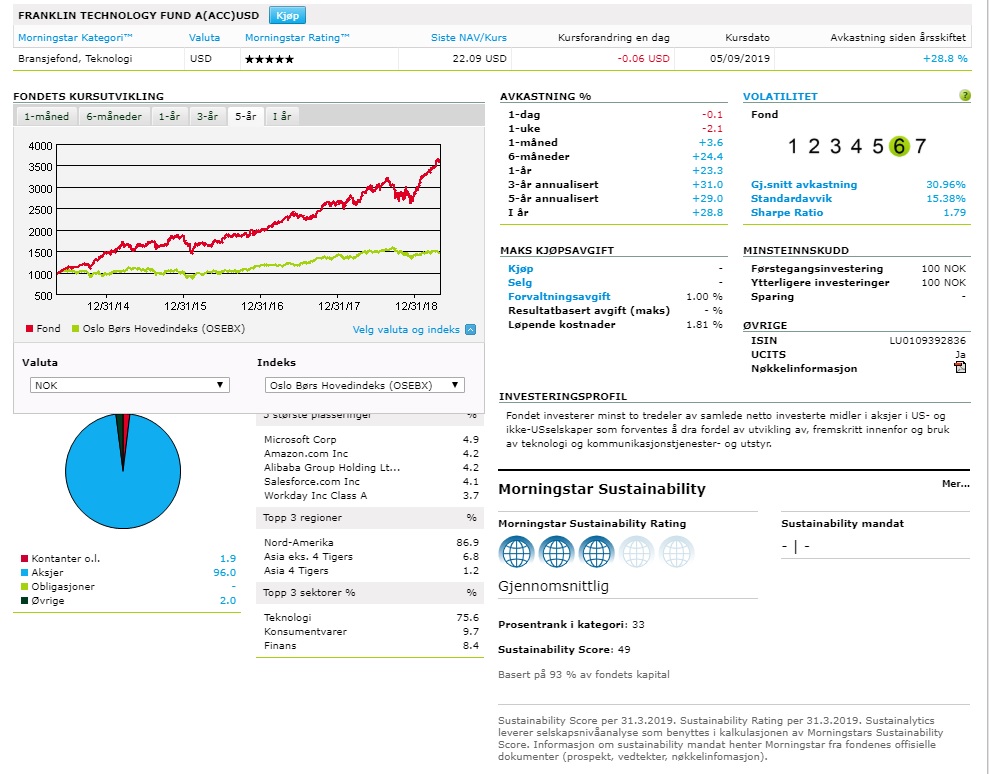Click the Aksjer 96.0 allocation value
Screen dimensions: 989x774
click(x=225, y=573)
